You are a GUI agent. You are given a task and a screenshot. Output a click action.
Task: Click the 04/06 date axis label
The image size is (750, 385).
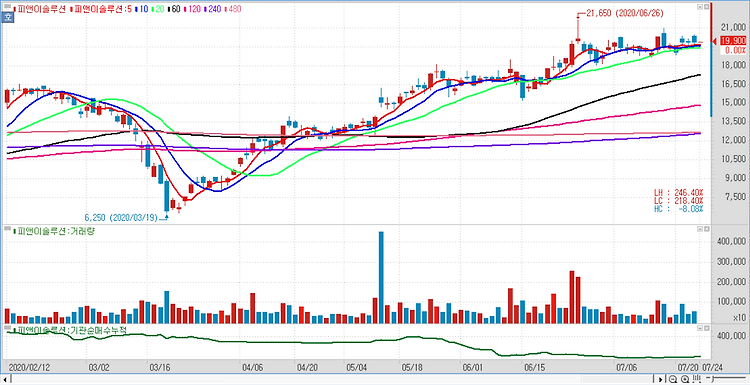252,368
